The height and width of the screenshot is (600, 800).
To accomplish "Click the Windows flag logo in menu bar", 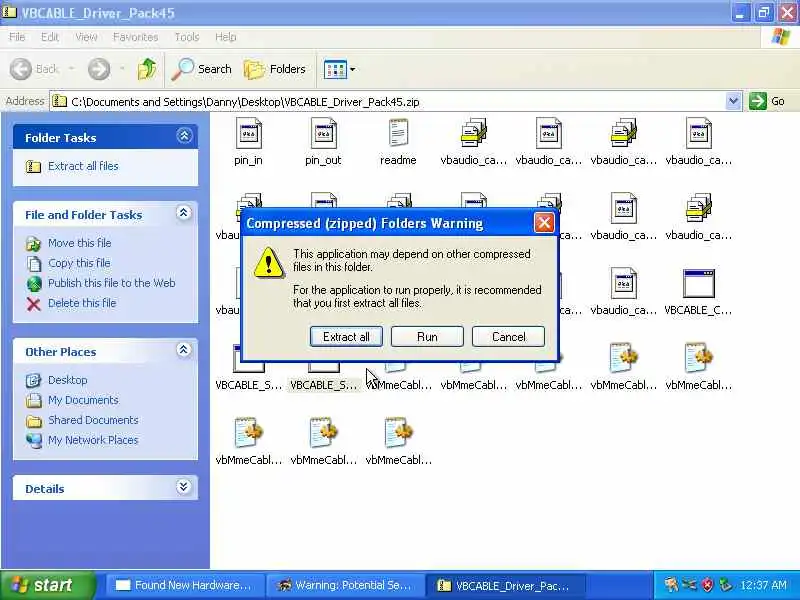I will 780,36.
